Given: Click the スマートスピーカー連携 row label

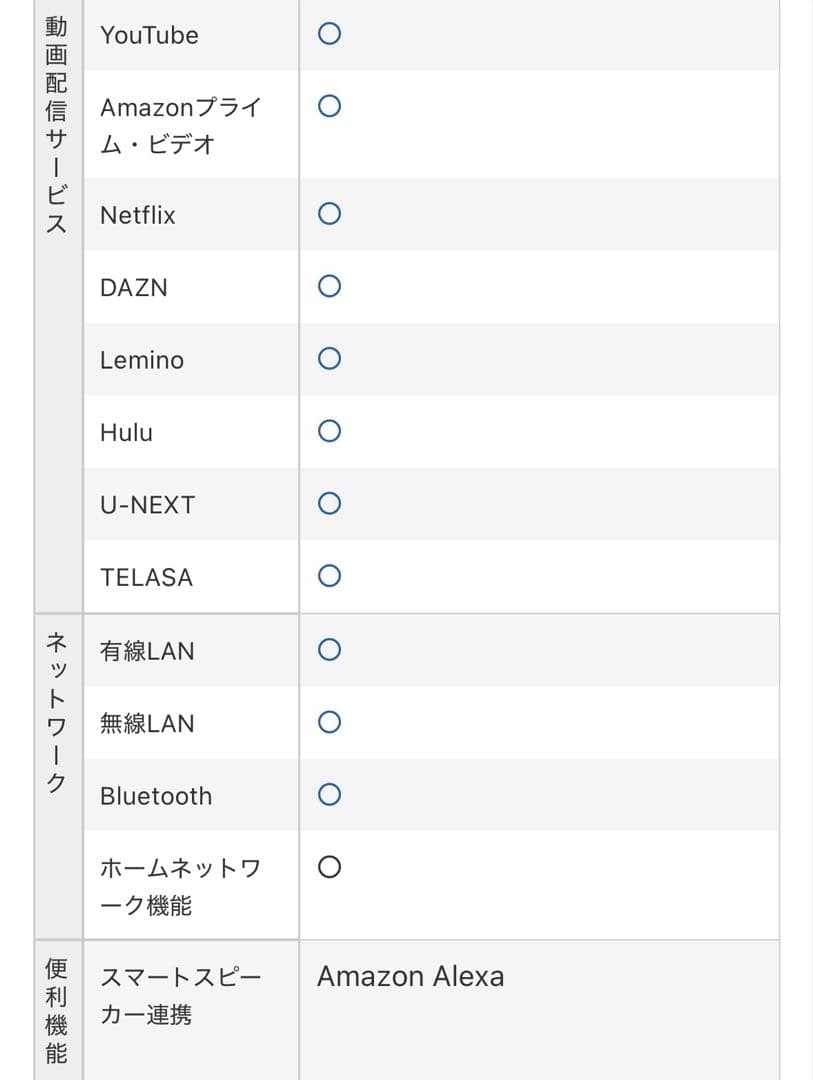Looking at the screenshot, I should [180, 996].
